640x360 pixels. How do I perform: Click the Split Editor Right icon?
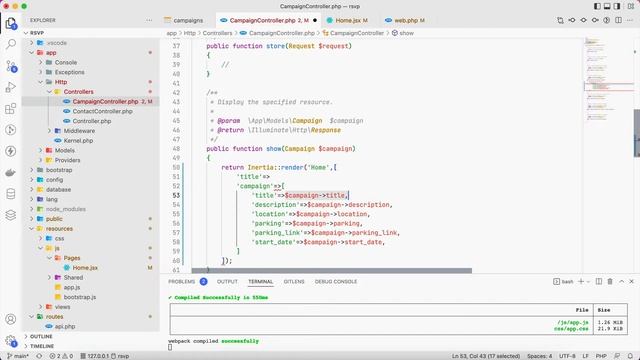(x=618, y=20)
